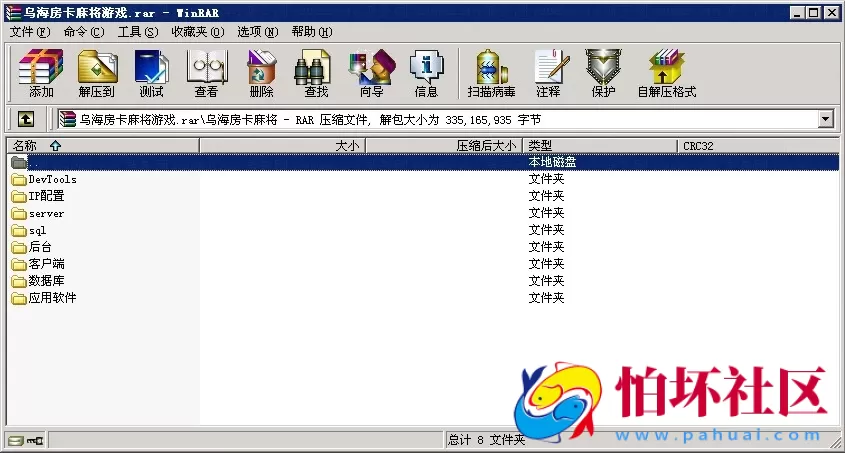Expand the address path dropdown arrow

(x=826, y=119)
